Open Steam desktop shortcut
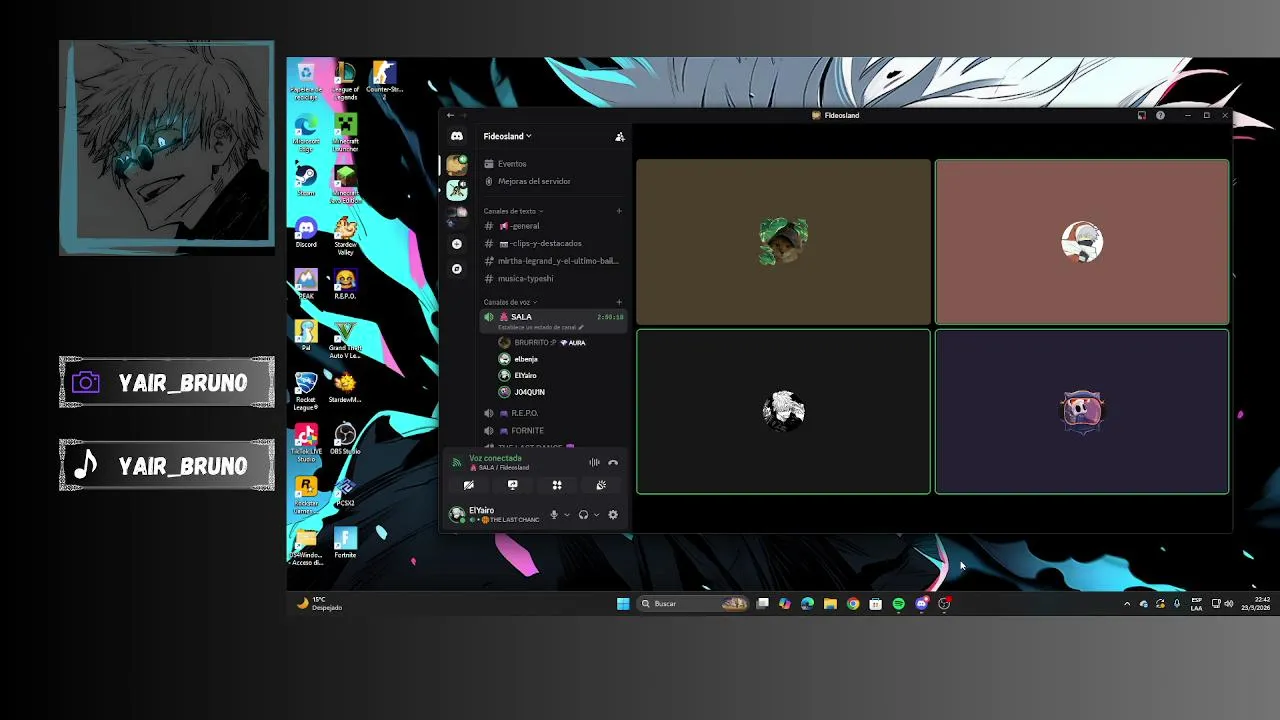The width and height of the screenshot is (1280, 720). pyautogui.click(x=306, y=180)
